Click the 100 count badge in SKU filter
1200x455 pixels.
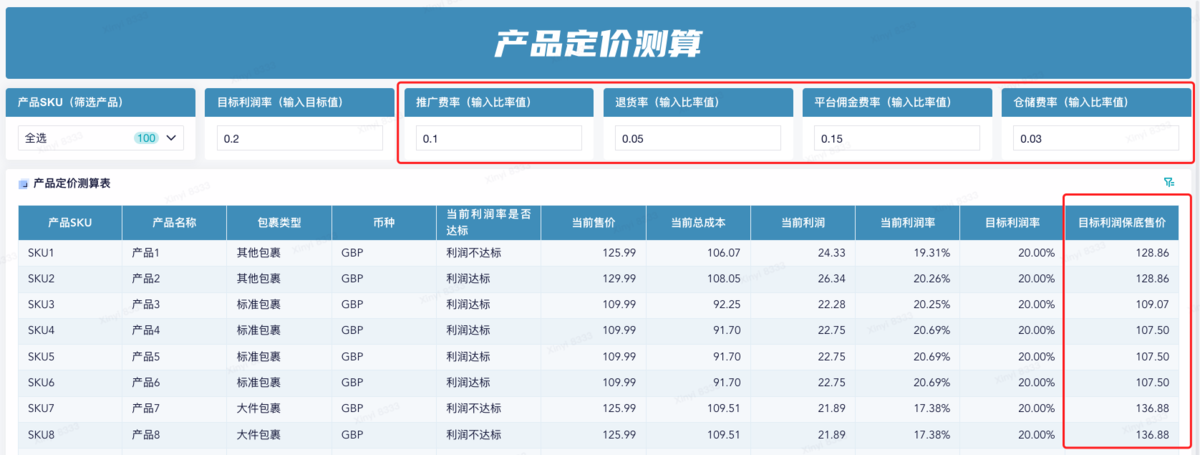tap(146, 138)
